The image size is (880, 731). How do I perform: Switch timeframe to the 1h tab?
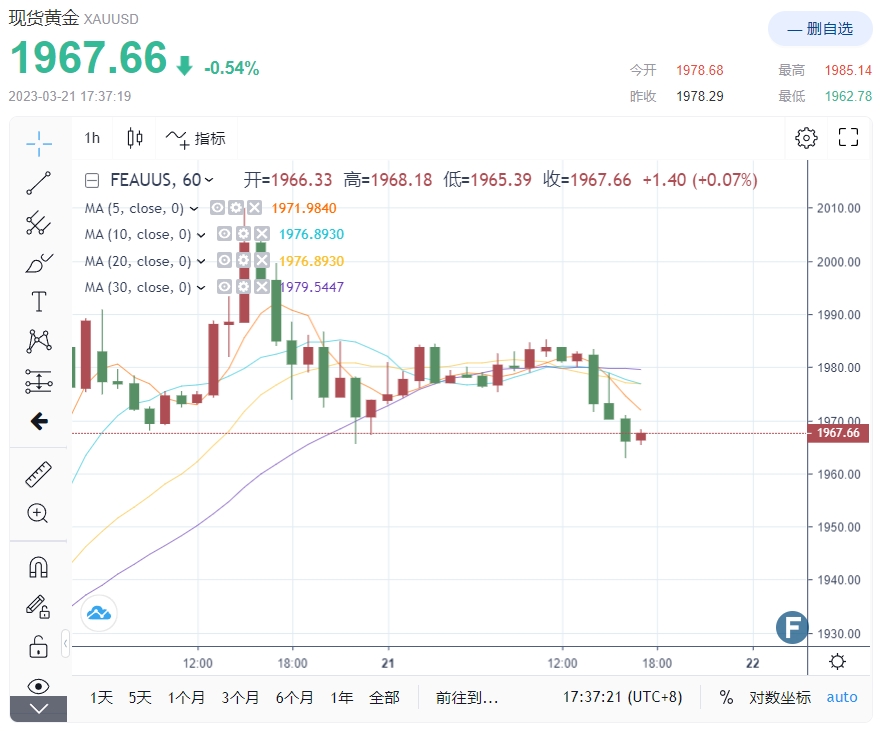click(92, 137)
